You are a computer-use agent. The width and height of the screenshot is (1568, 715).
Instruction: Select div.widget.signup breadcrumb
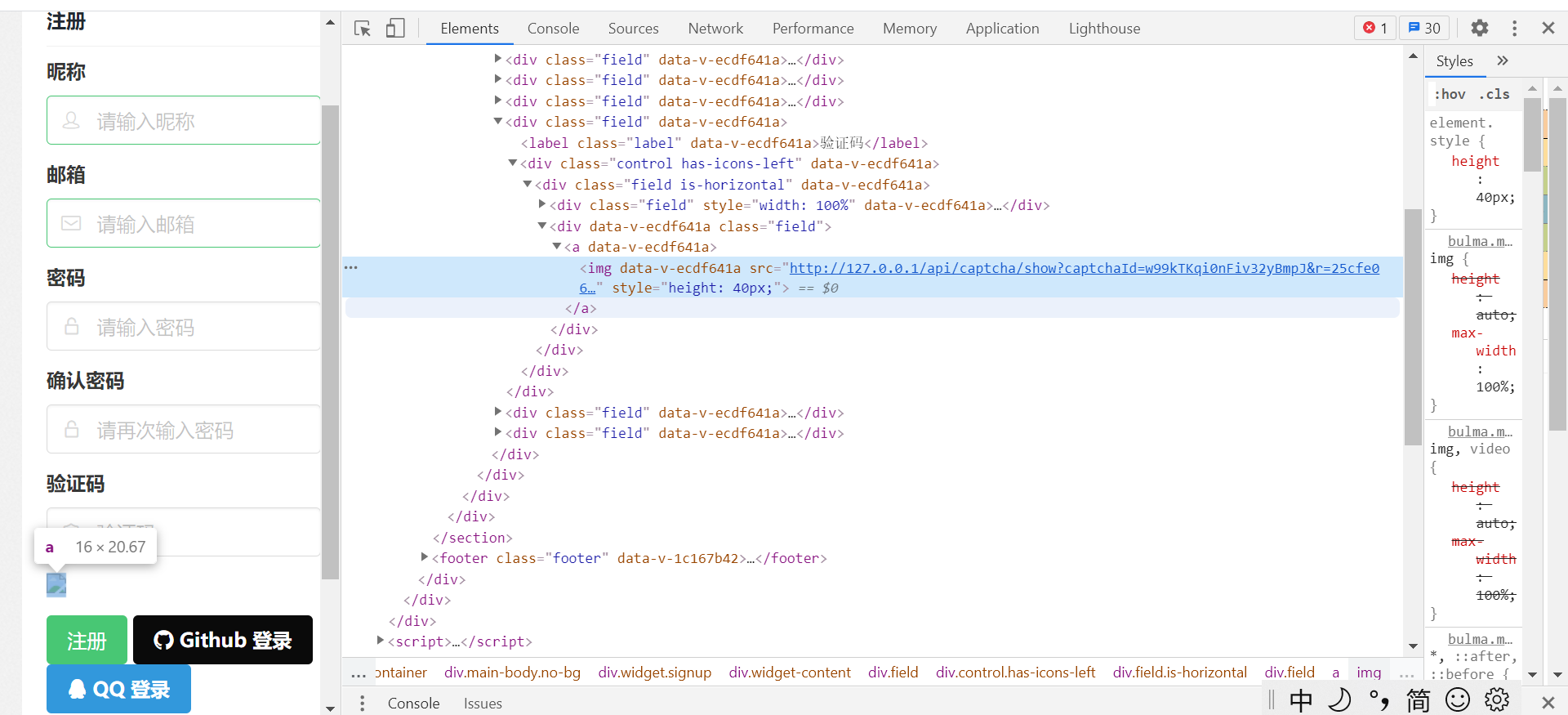tap(655, 673)
